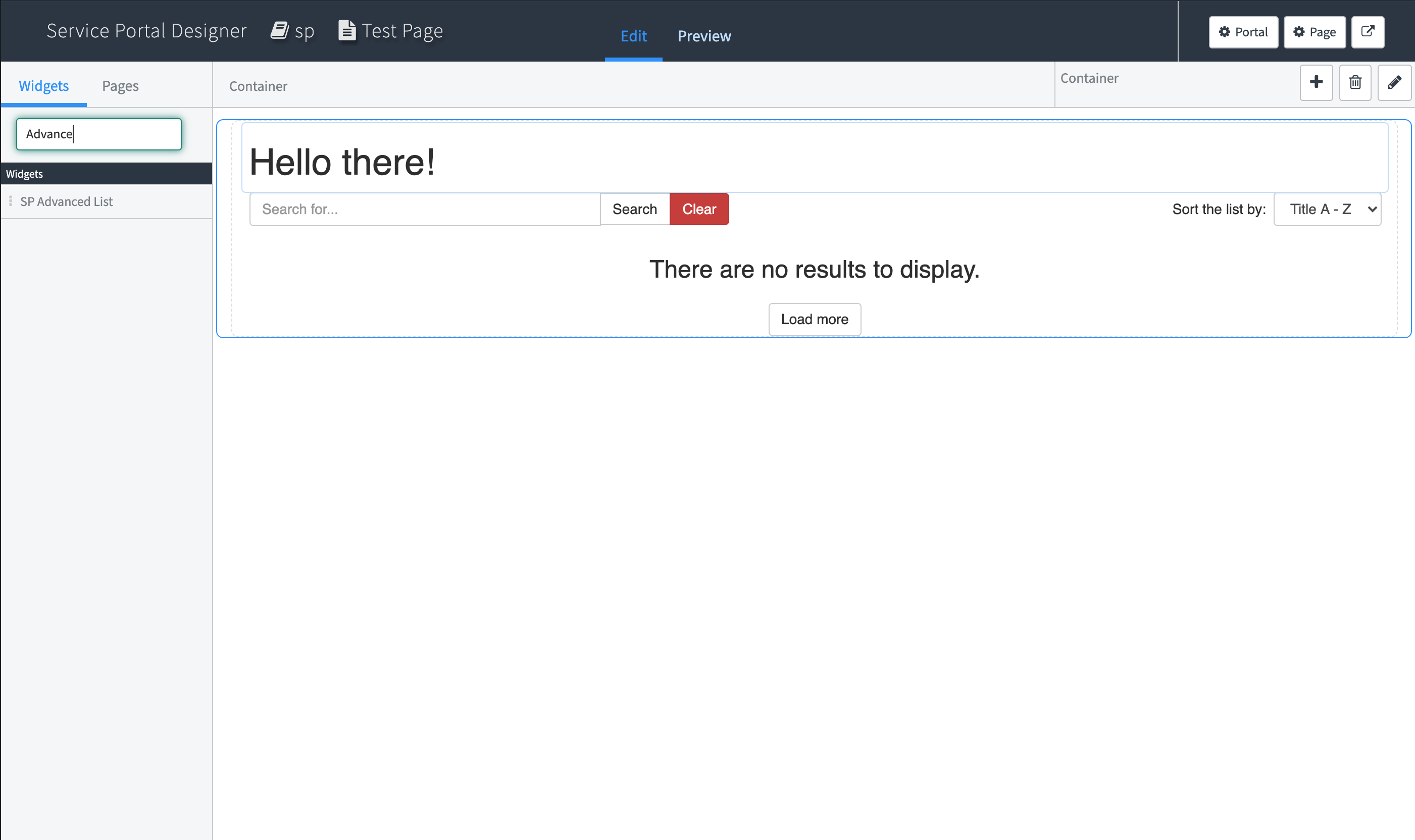1415x840 pixels.
Task: Edit the container using pencil icon
Action: point(1394,83)
